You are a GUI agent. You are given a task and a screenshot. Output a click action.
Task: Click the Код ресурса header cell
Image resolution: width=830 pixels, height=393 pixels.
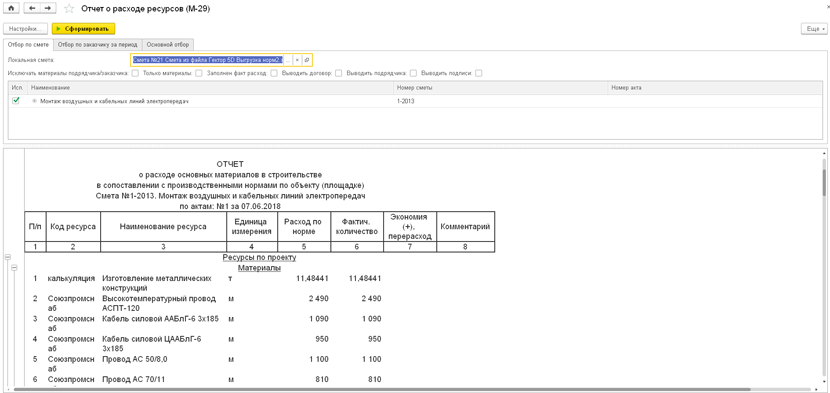click(x=73, y=226)
